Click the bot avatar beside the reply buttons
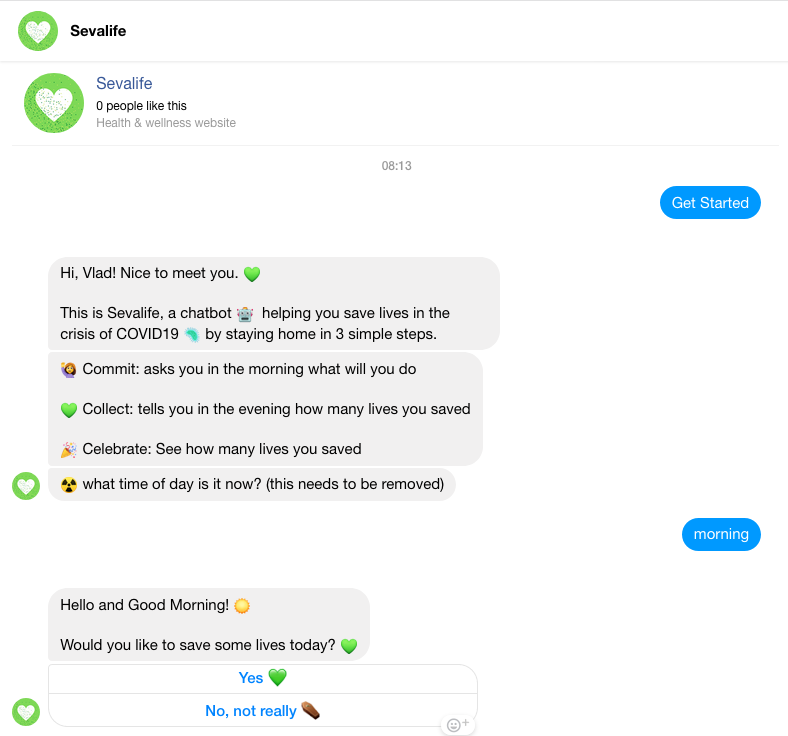Screen dimensions: 788x736 pyautogui.click(x=26, y=712)
